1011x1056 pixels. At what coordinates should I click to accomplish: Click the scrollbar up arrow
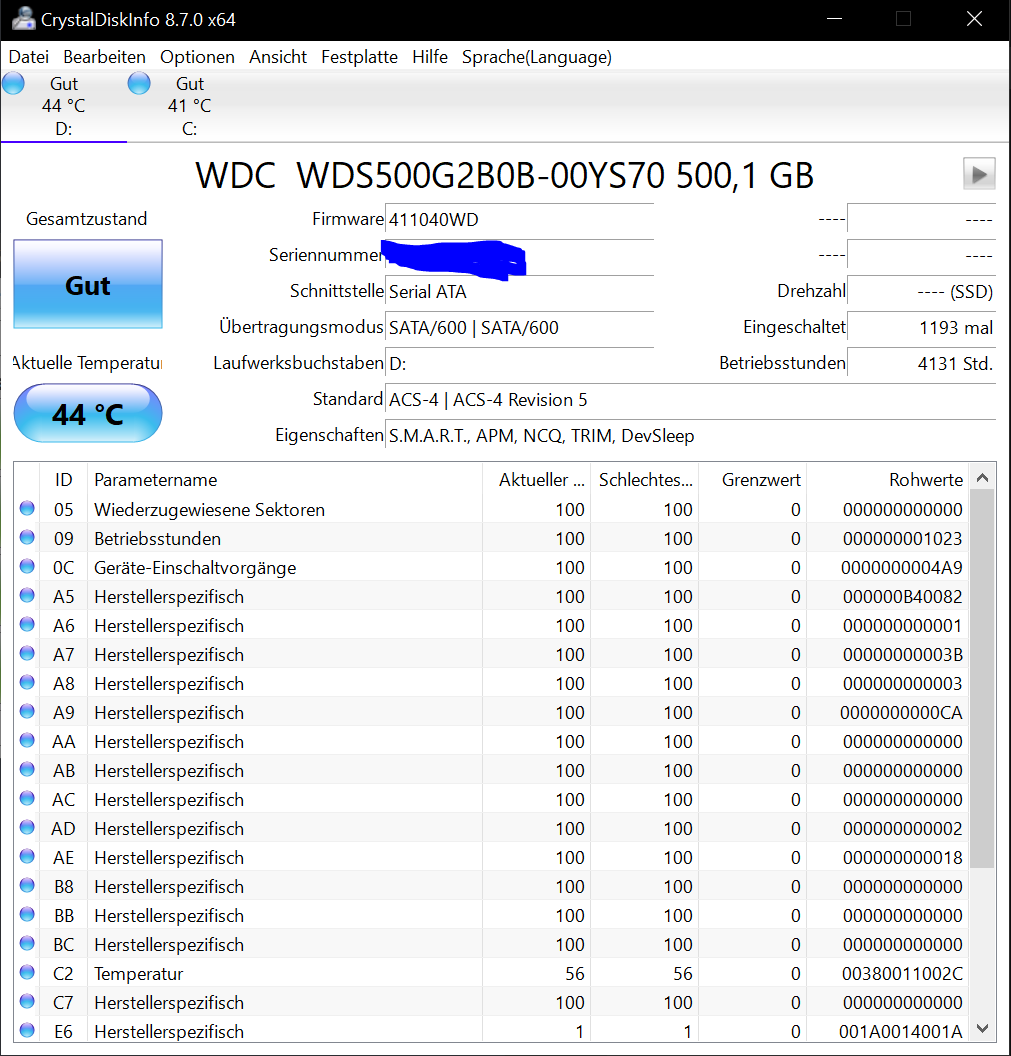982,477
